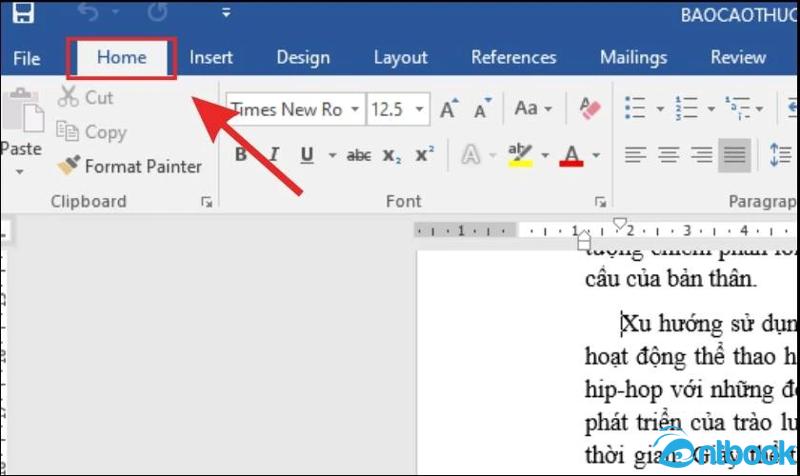
Task: Open the font color dropdown arrow
Action: point(596,155)
